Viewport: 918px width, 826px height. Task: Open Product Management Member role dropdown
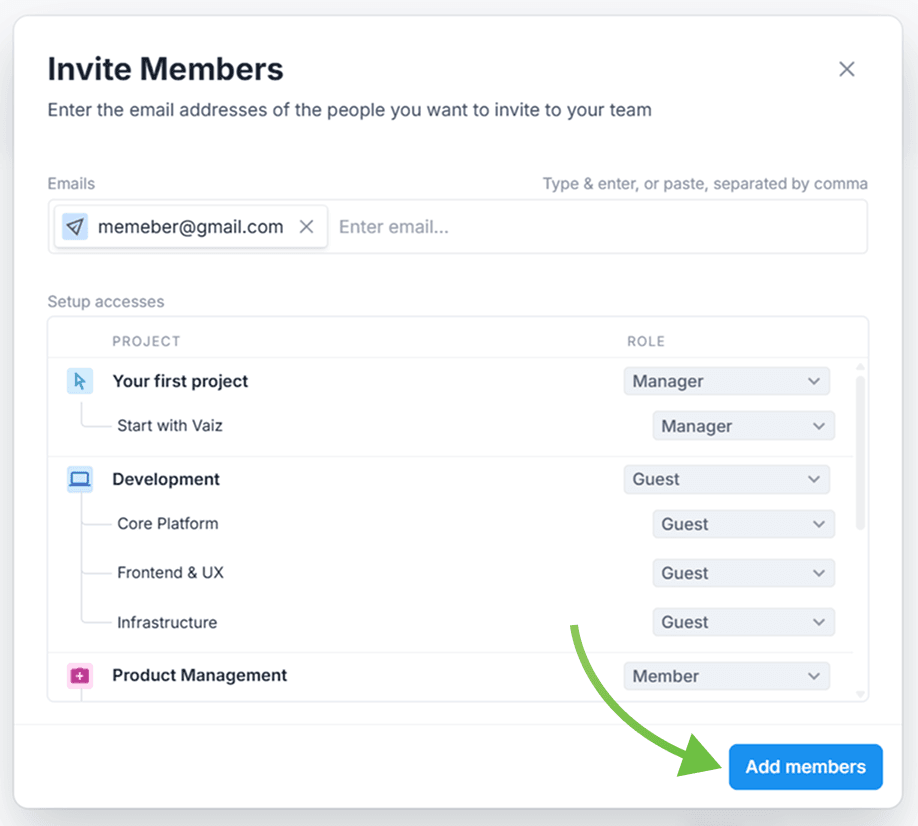pyautogui.click(x=726, y=676)
